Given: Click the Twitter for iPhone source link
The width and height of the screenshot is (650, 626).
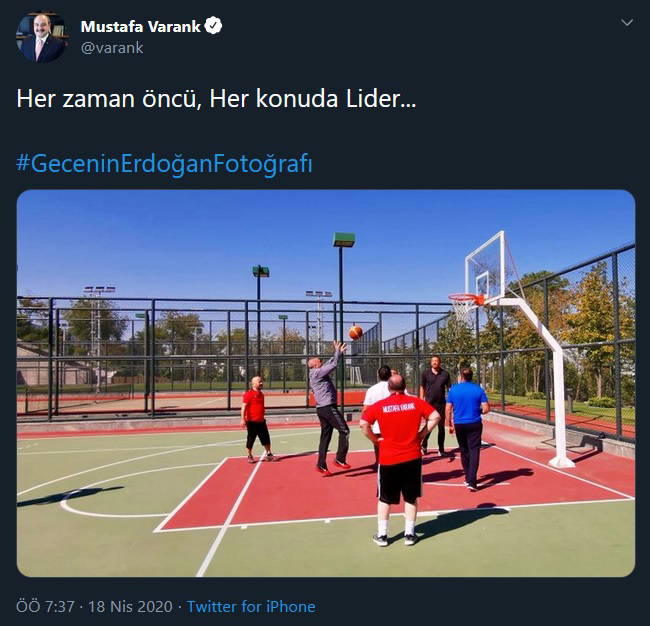Looking at the screenshot, I should tap(251, 607).
